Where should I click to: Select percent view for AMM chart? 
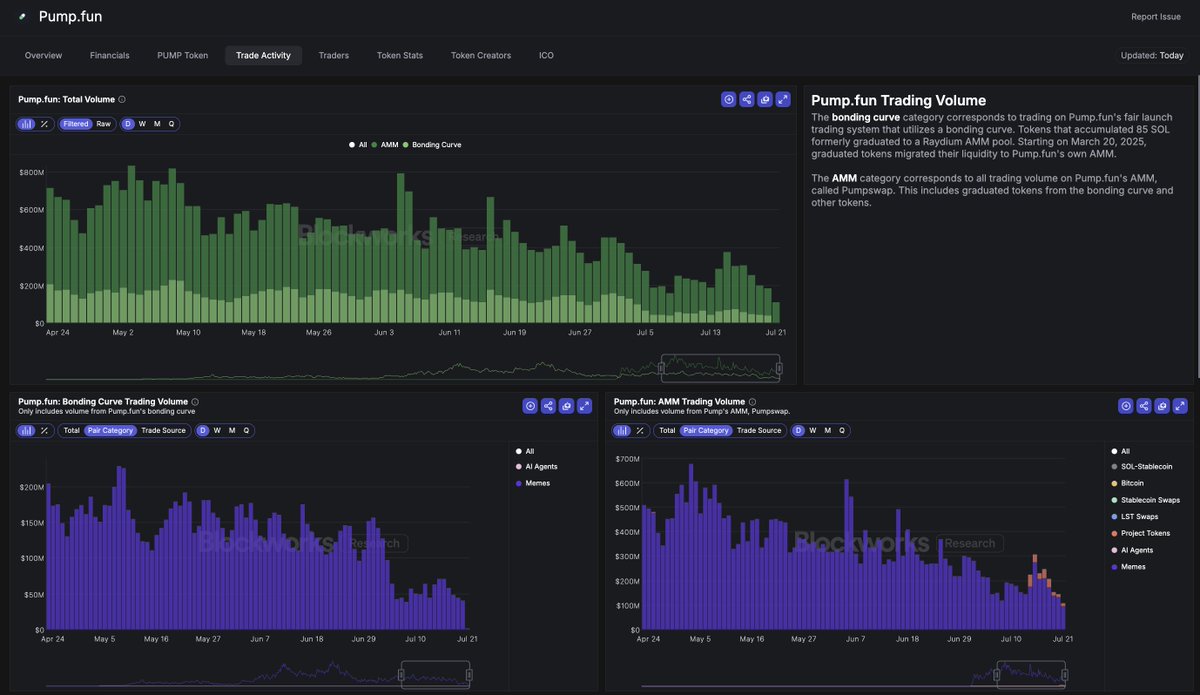coord(639,430)
